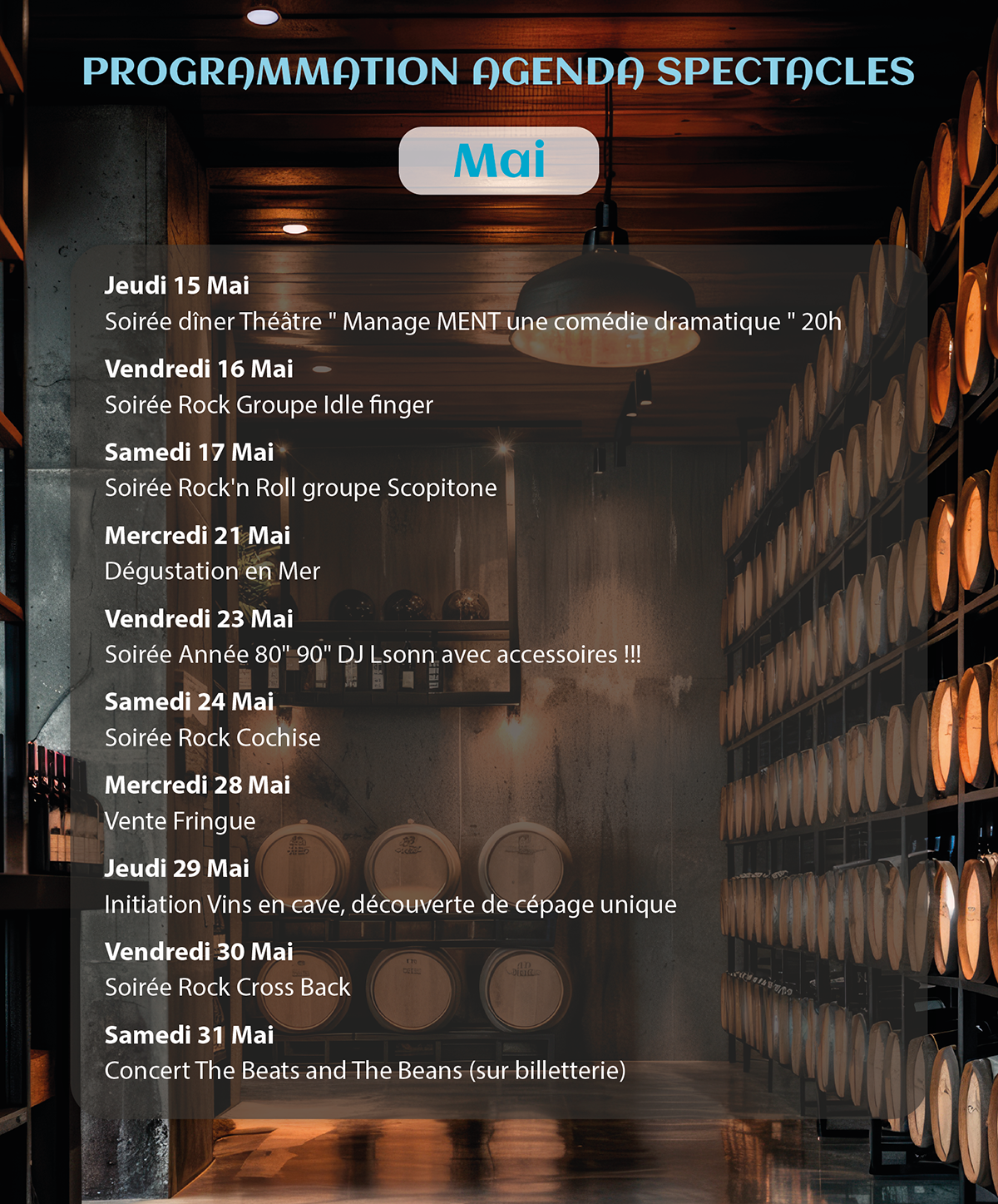Click the Soirée dîner Théâtre Manage MENT line
Viewport: 998px width, 1204px height.
coord(473,321)
